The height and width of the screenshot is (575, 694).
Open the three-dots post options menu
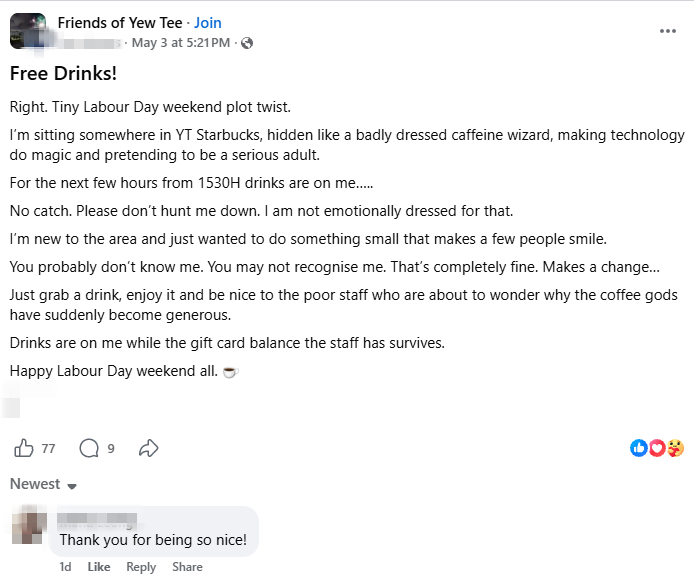[x=667, y=31]
